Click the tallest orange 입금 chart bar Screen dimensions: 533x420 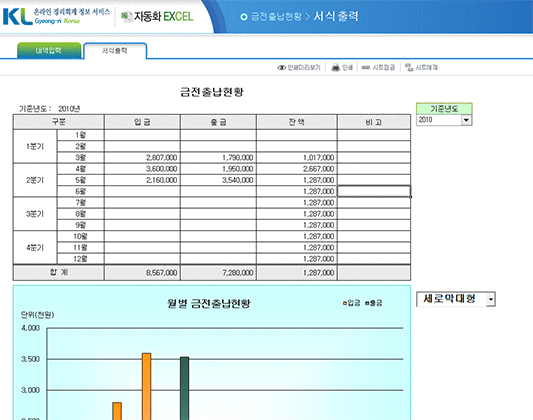point(147,386)
